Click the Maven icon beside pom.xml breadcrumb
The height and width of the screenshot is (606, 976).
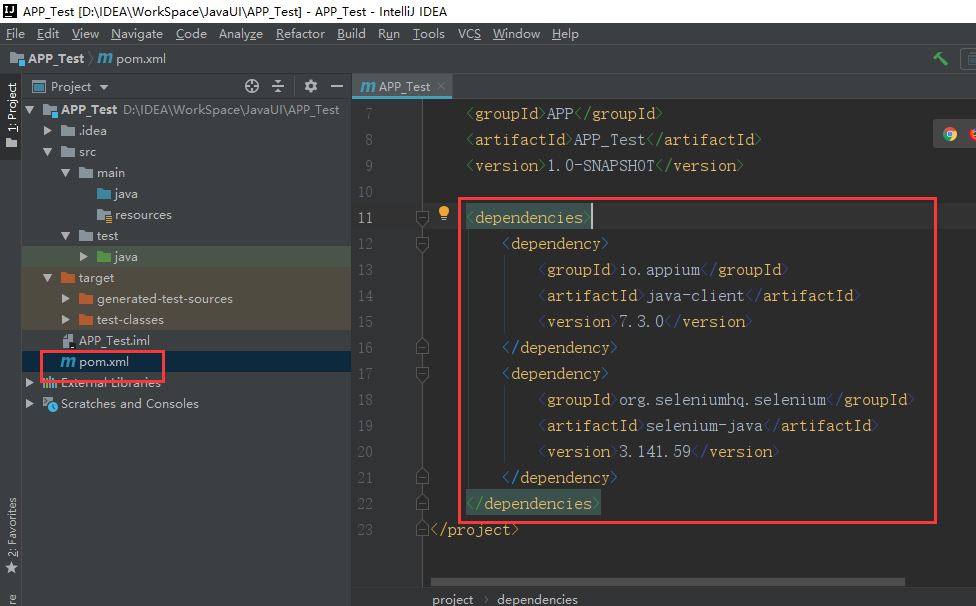[x=105, y=58]
